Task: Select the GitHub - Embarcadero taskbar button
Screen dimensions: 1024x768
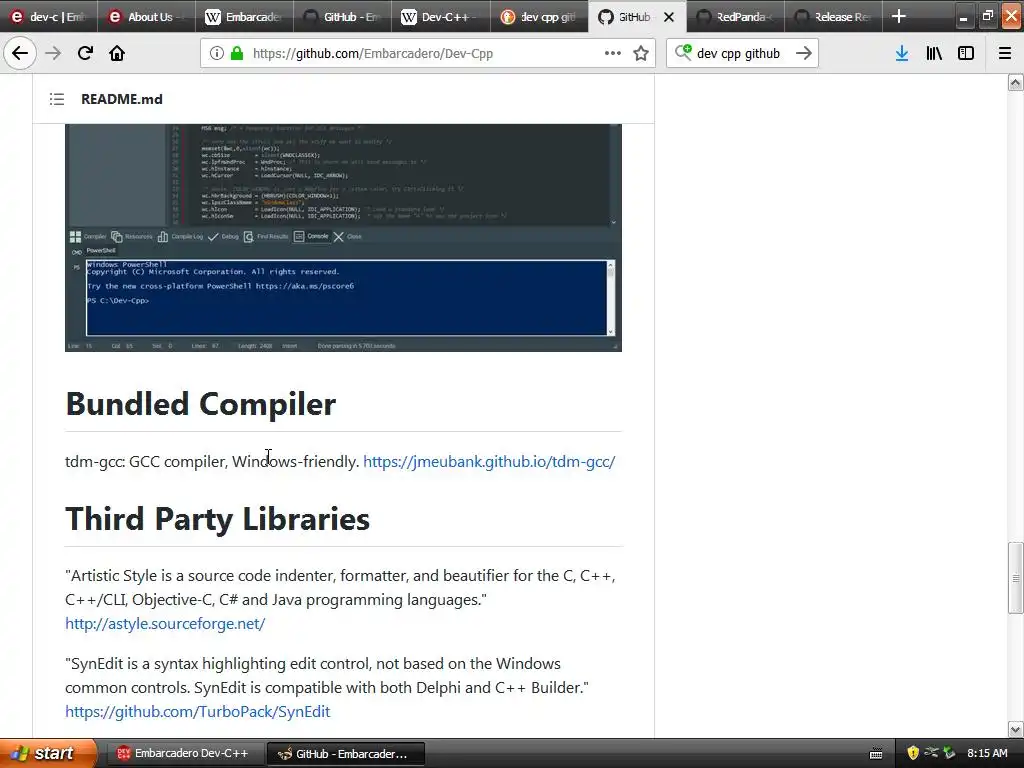Action: pyautogui.click(x=346, y=754)
